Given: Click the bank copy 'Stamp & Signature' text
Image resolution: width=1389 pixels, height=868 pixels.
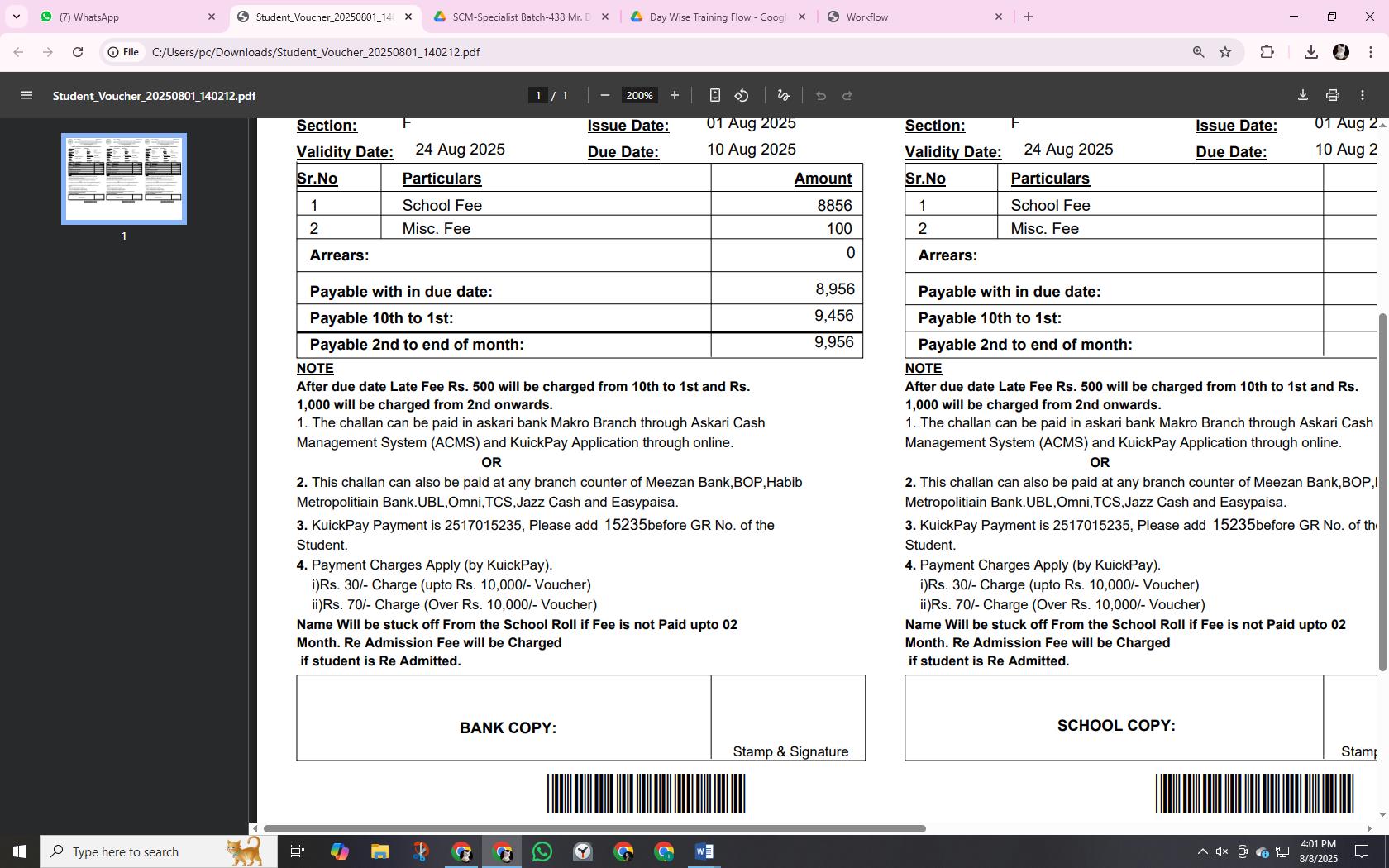Looking at the screenshot, I should click(x=790, y=751).
